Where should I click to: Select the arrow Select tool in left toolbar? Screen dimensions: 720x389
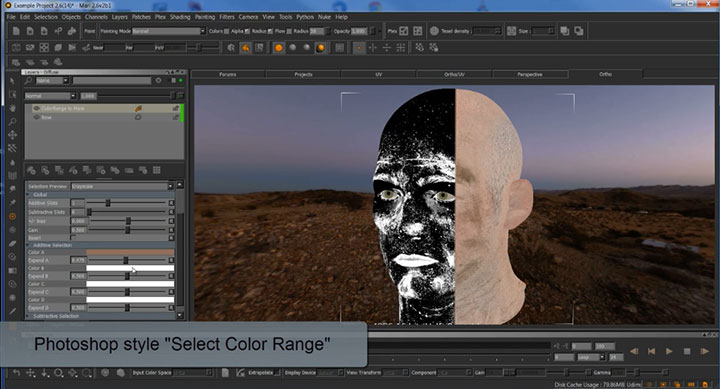point(12,81)
